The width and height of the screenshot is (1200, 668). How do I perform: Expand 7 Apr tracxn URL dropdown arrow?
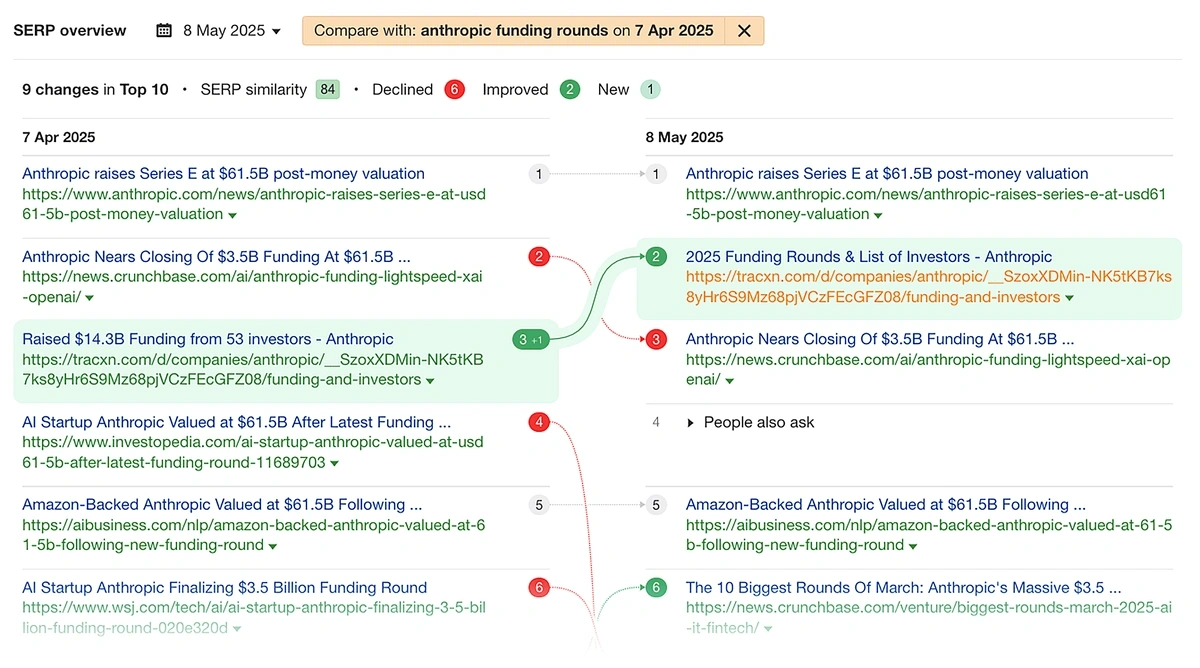click(x=430, y=381)
